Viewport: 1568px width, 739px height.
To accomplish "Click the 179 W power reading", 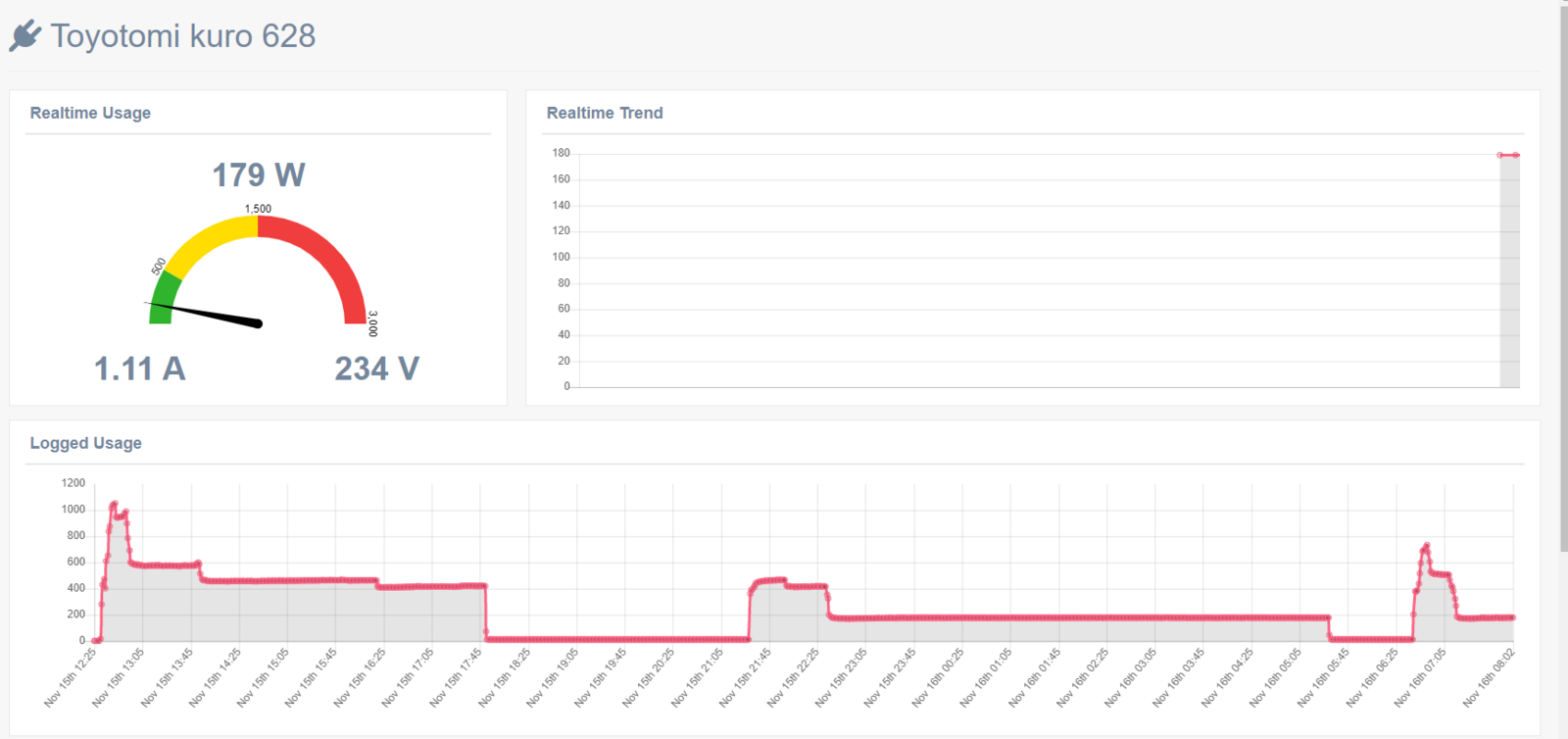I will click(259, 175).
